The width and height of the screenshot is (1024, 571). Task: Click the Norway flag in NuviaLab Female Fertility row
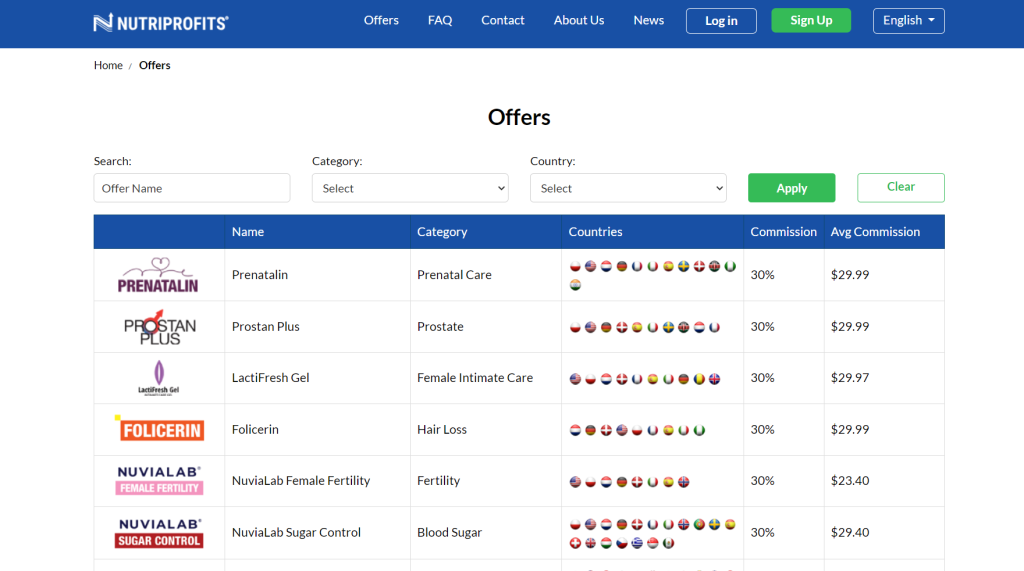click(684, 481)
